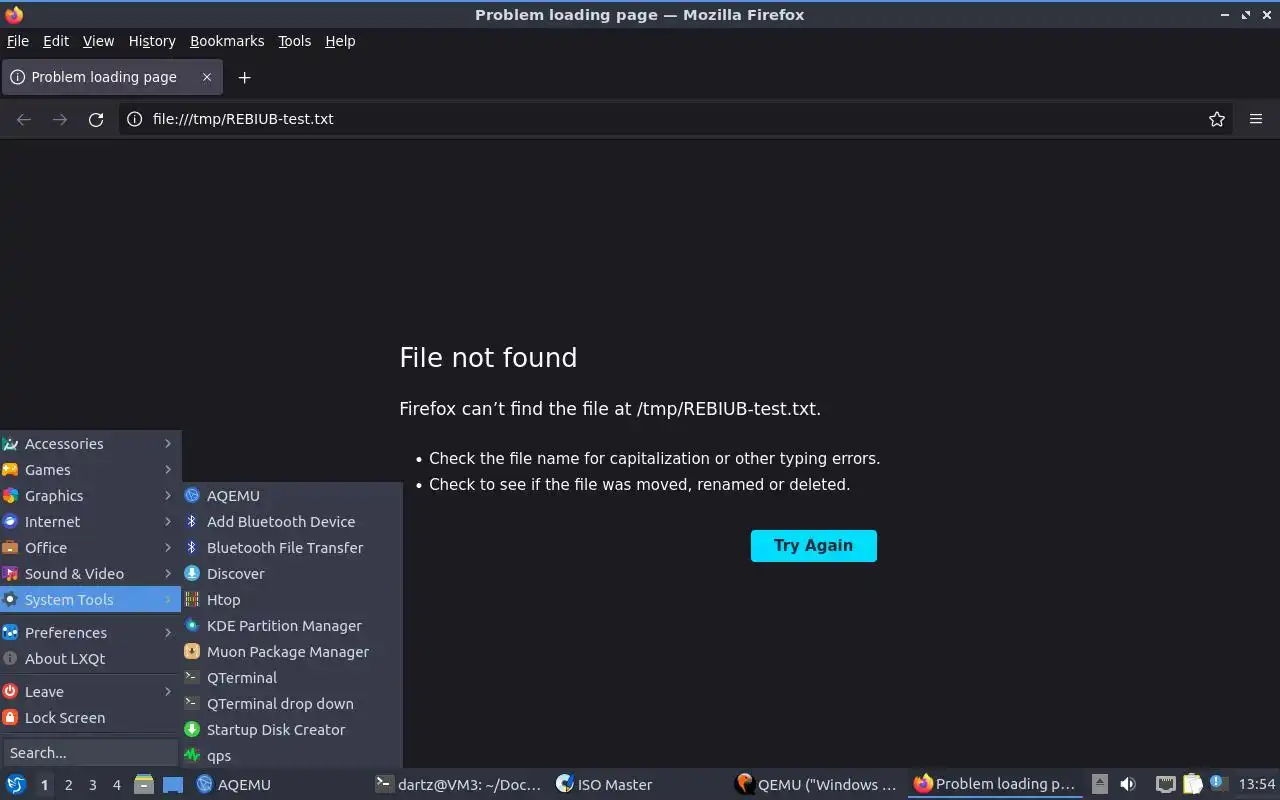
Task: Click the panel clock 13:54
Action: point(1257,785)
